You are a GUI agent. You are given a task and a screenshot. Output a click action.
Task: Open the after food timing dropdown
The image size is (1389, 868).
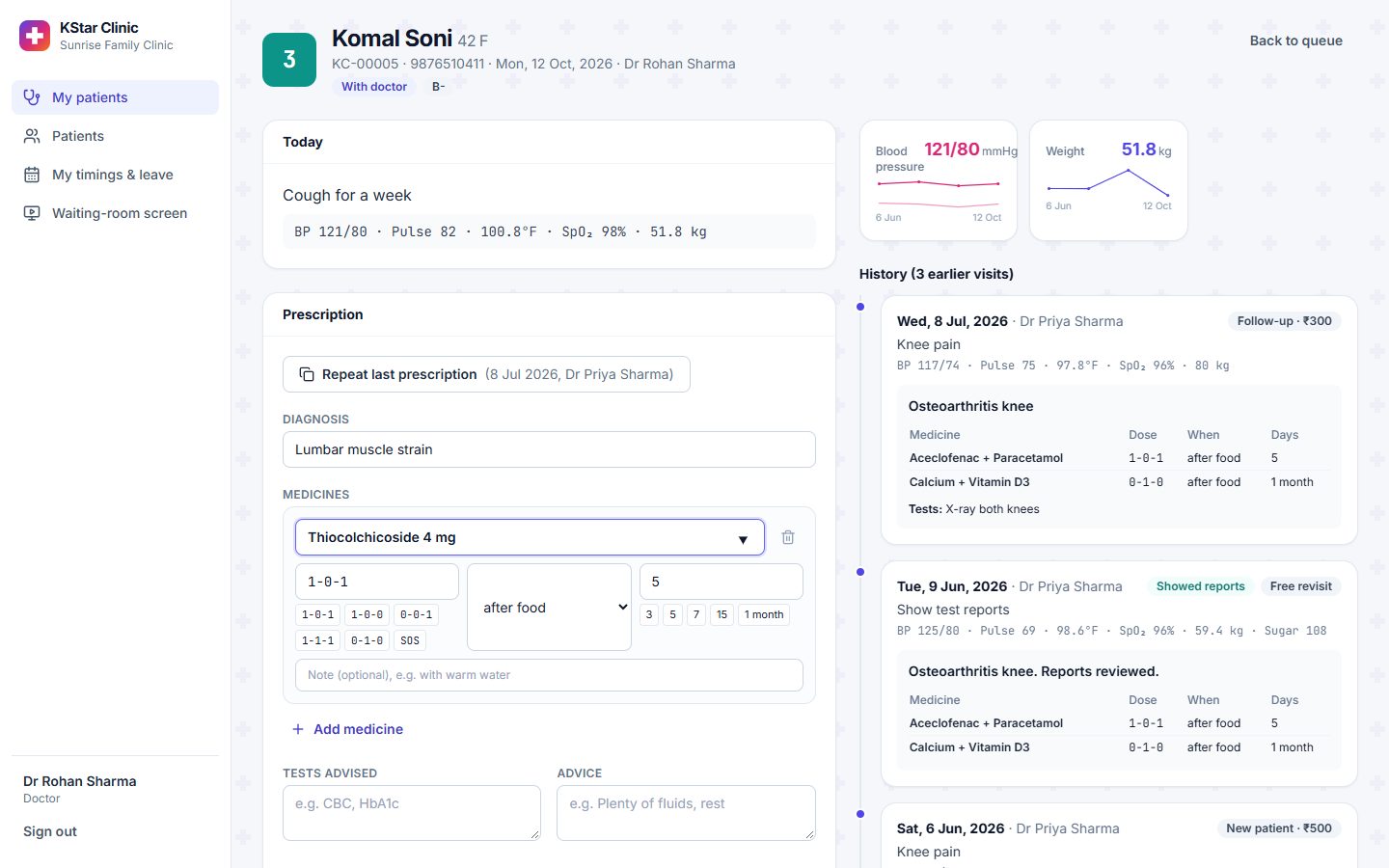pos(549,608)
